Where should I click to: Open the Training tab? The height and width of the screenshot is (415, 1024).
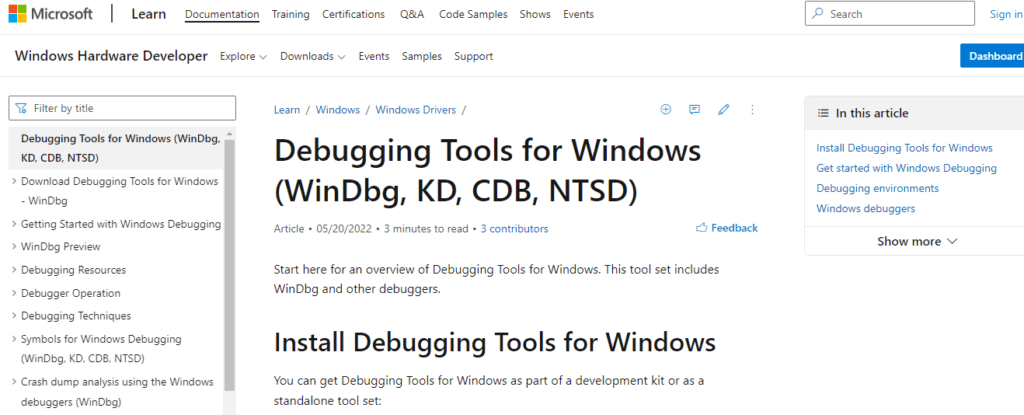(291, 14)
